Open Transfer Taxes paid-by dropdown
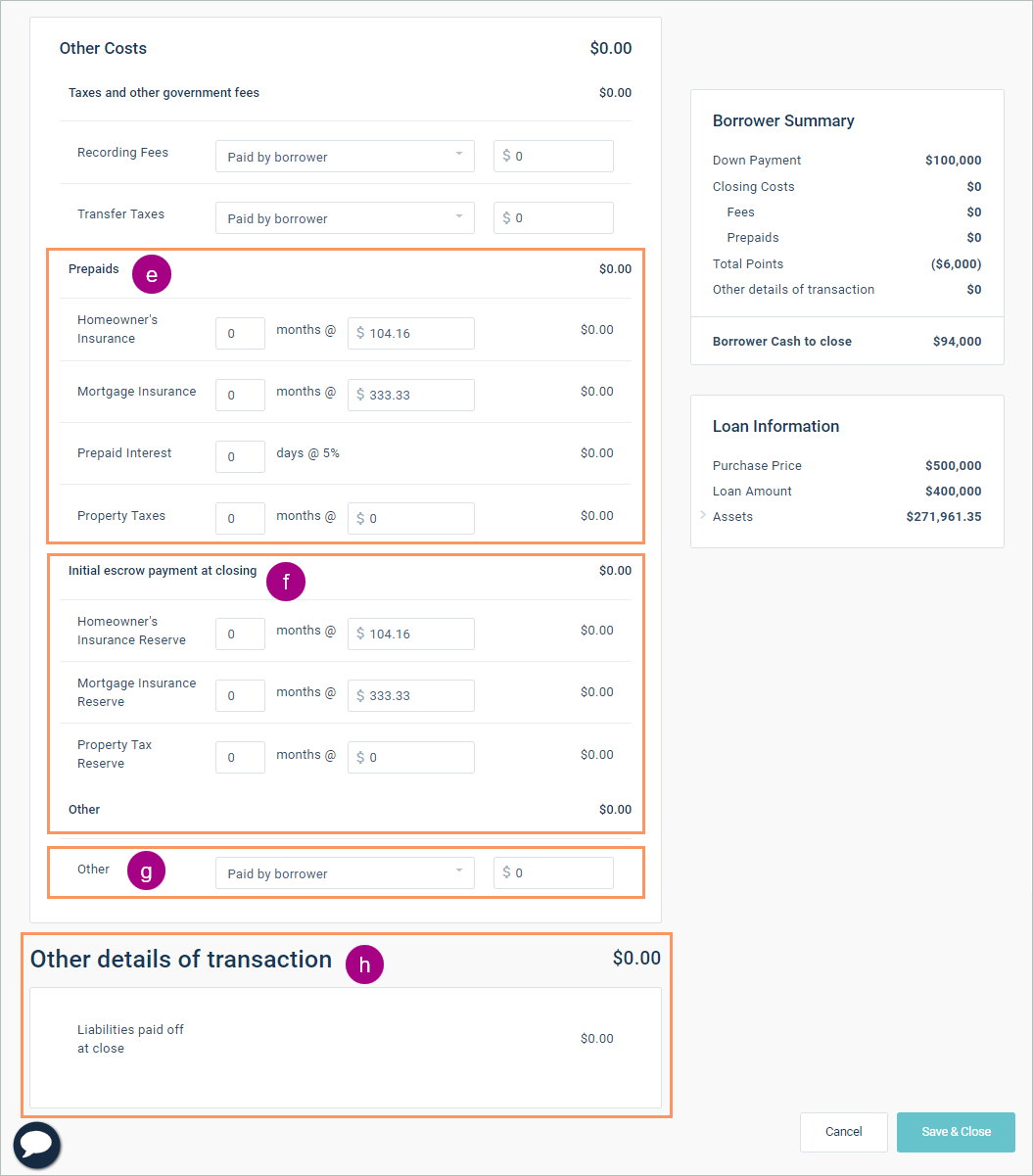This screenshot has height=1176, width=1033. click(x=345, y=218)
